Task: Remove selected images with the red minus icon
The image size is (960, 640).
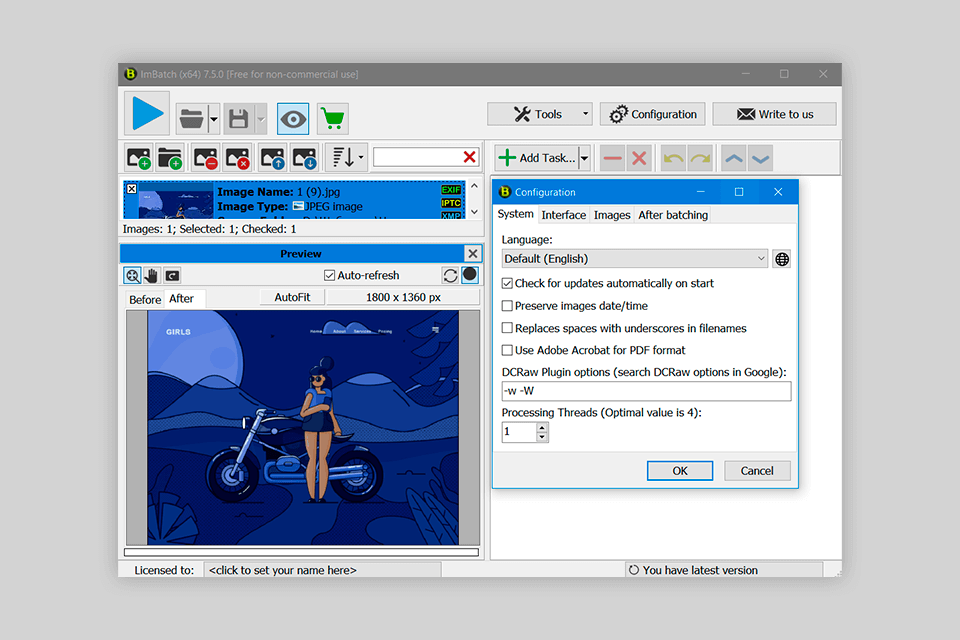Action: coord(206,158)
